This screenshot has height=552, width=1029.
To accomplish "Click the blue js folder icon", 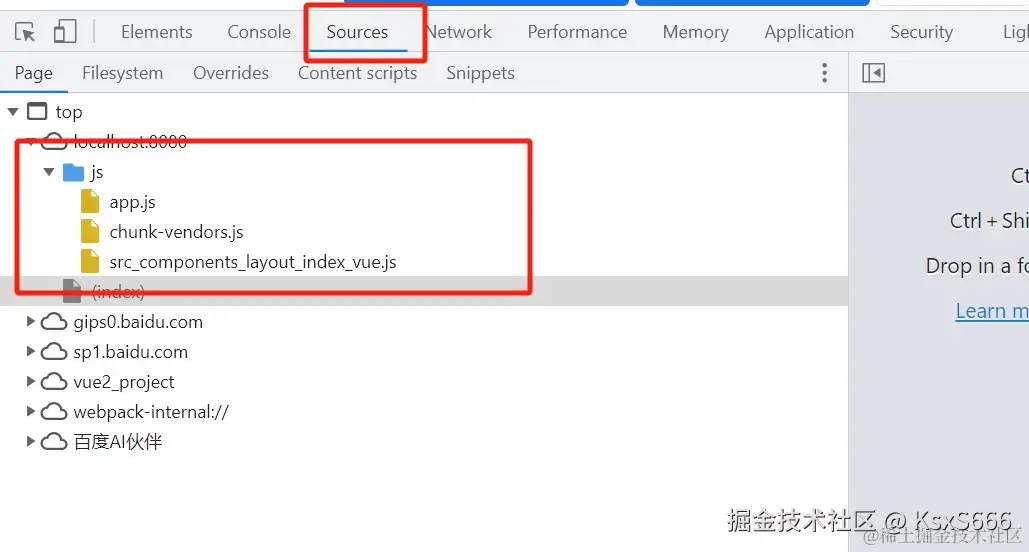I will coord(73,172).
